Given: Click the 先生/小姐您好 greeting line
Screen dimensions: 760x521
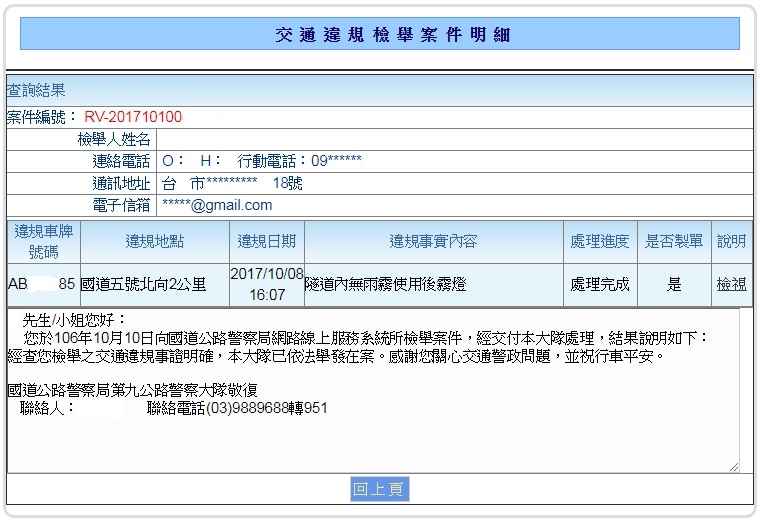Looking at the screenshot, I should (74, 320).
